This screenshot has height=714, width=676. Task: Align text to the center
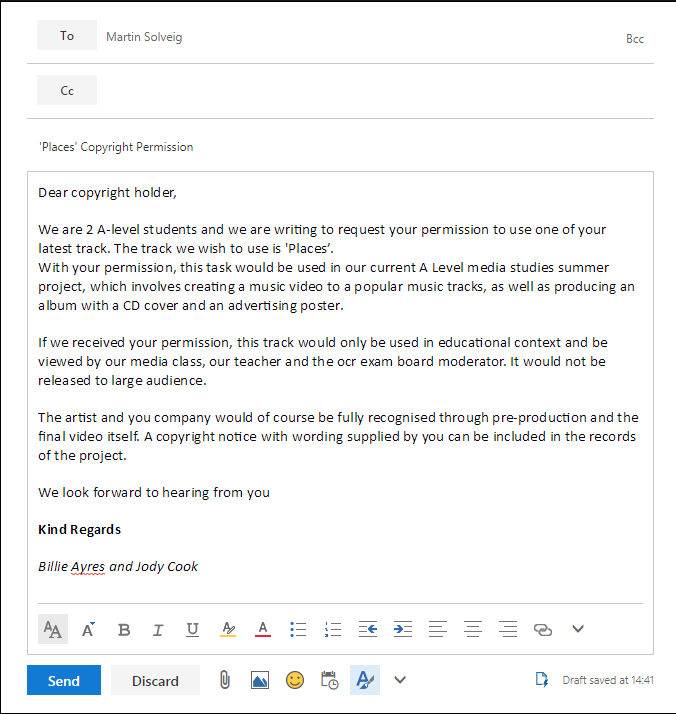(473, 629)
